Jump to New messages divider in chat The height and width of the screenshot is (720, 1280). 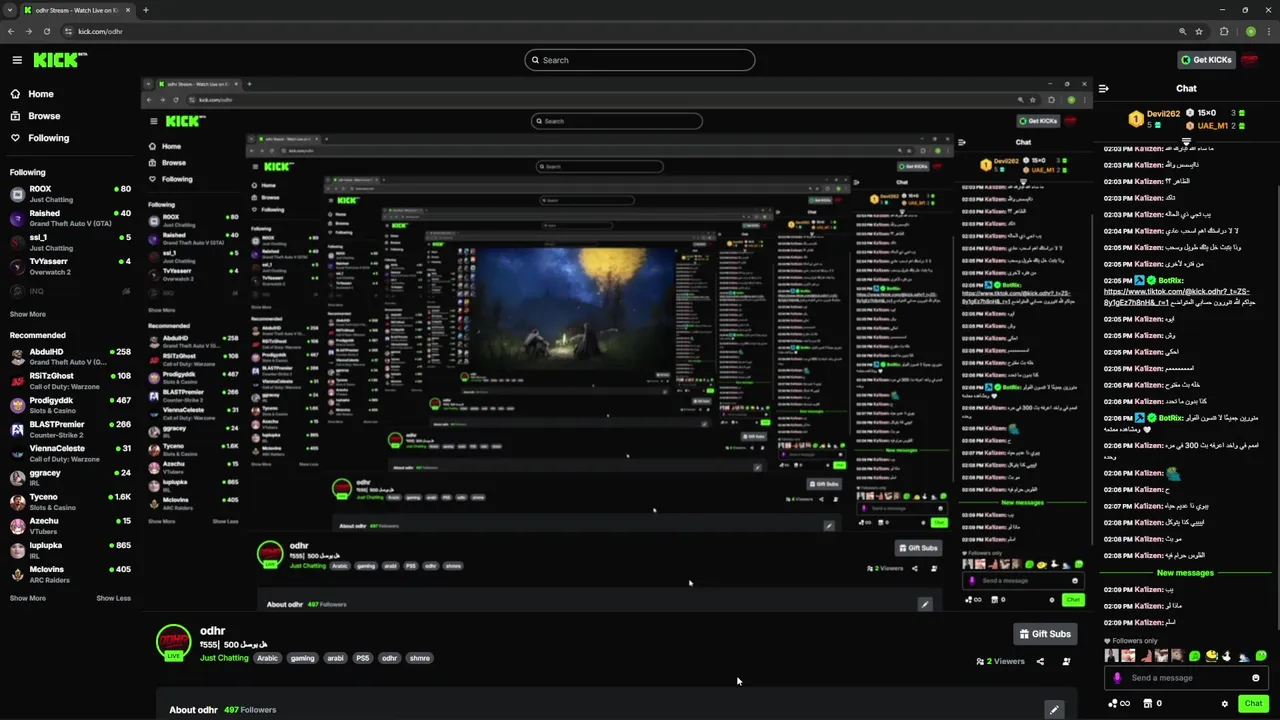click(1185, 573)
